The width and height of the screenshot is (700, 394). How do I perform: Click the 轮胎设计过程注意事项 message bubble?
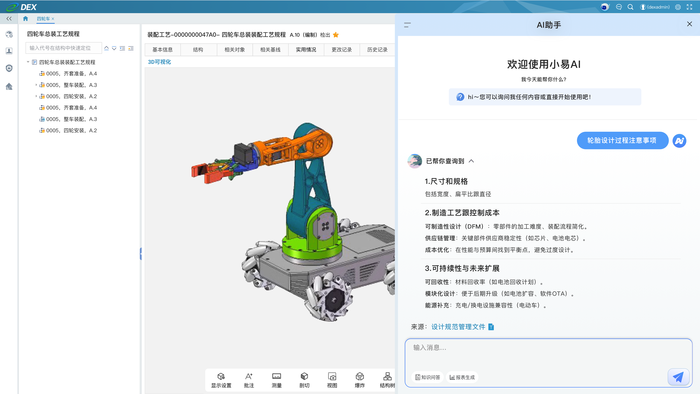[x=622, y=141]
